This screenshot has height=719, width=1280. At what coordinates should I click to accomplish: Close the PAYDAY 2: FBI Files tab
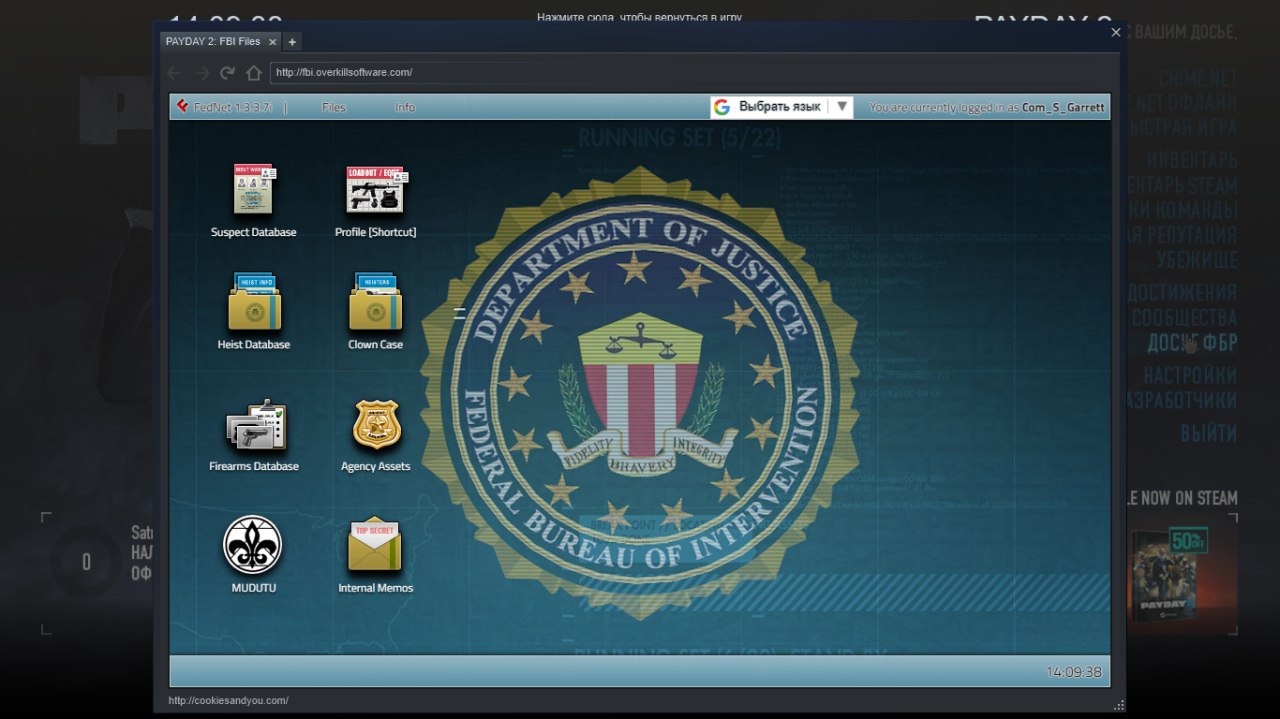[272, 42]
